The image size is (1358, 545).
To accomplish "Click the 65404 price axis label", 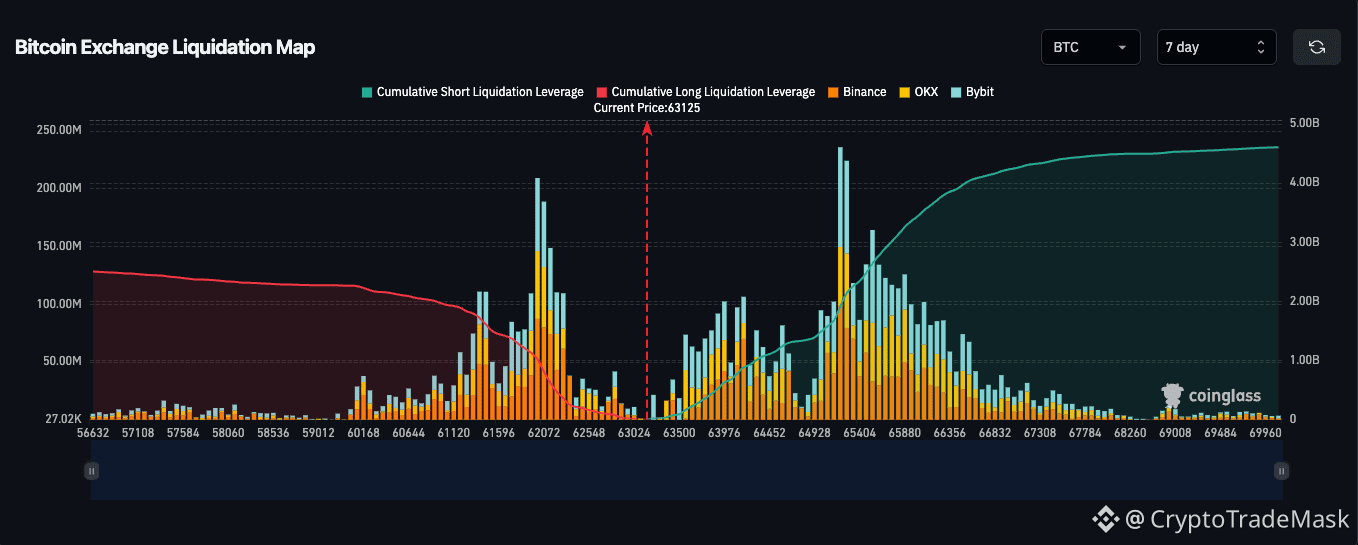I will point(859,433).
